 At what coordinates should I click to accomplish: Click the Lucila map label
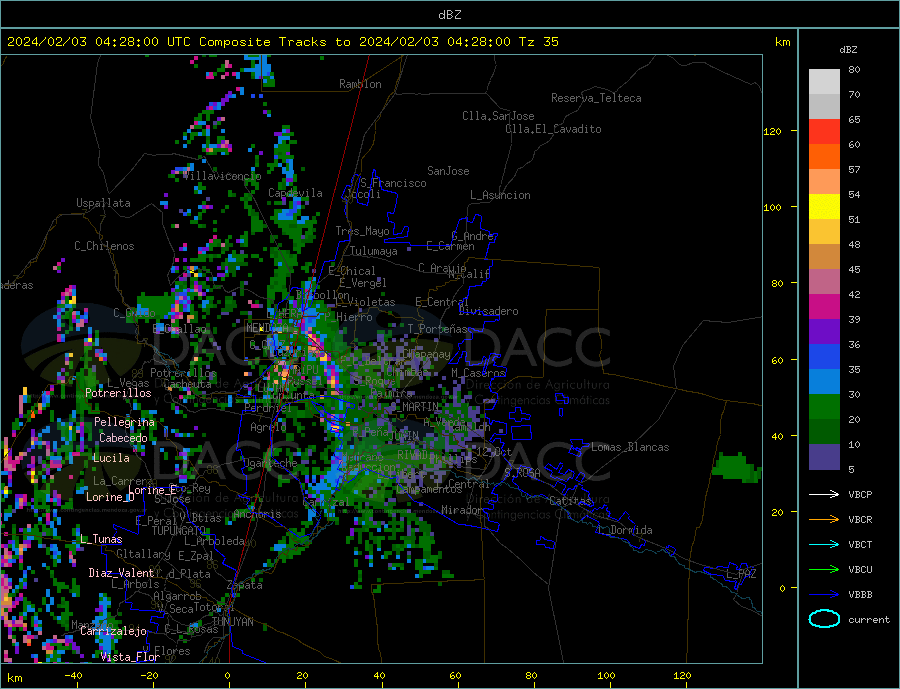pos(111,458)
